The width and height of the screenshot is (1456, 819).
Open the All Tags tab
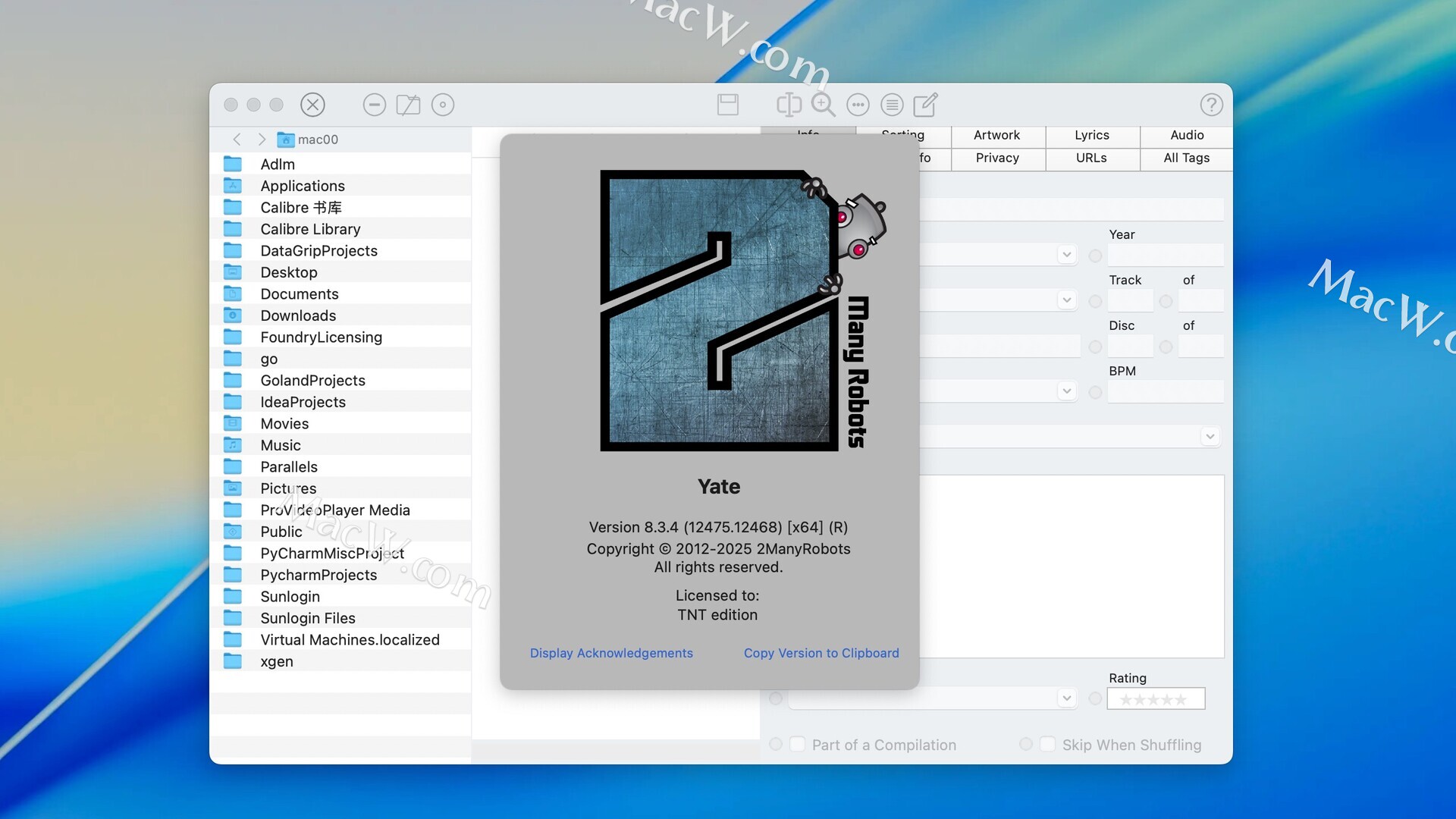(x=1186, y=158)
